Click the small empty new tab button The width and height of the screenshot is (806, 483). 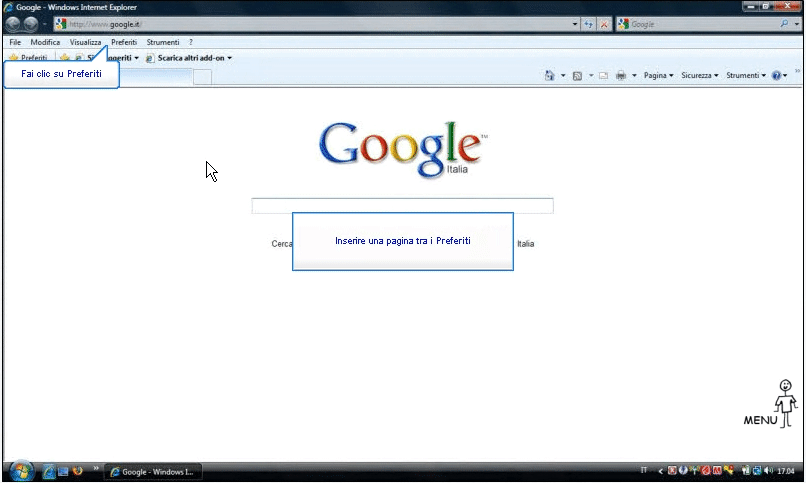tap(202, 77)
